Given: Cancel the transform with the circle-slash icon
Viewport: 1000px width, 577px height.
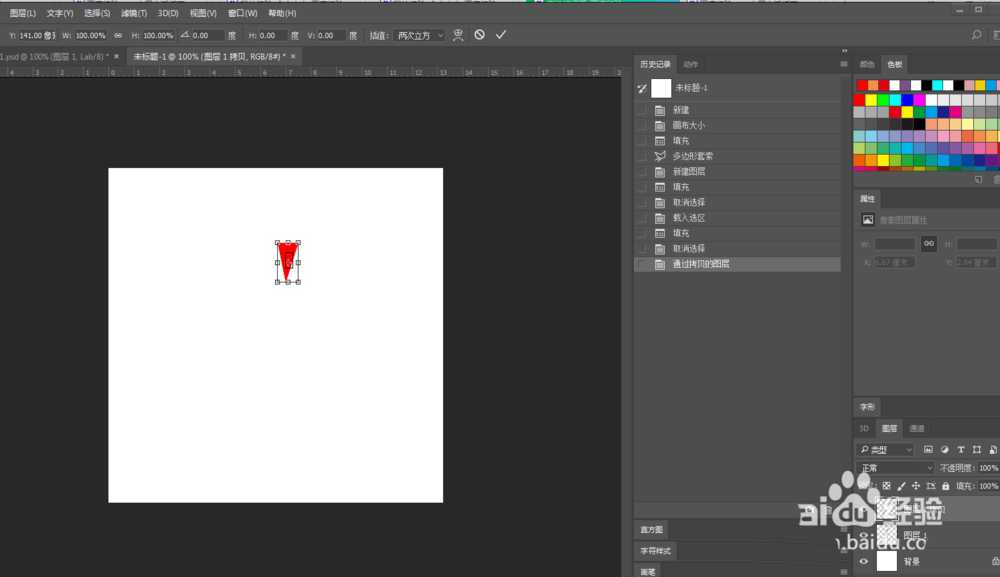Looking at the screenshot, I should pyautogui.click(x=480, y=35).
